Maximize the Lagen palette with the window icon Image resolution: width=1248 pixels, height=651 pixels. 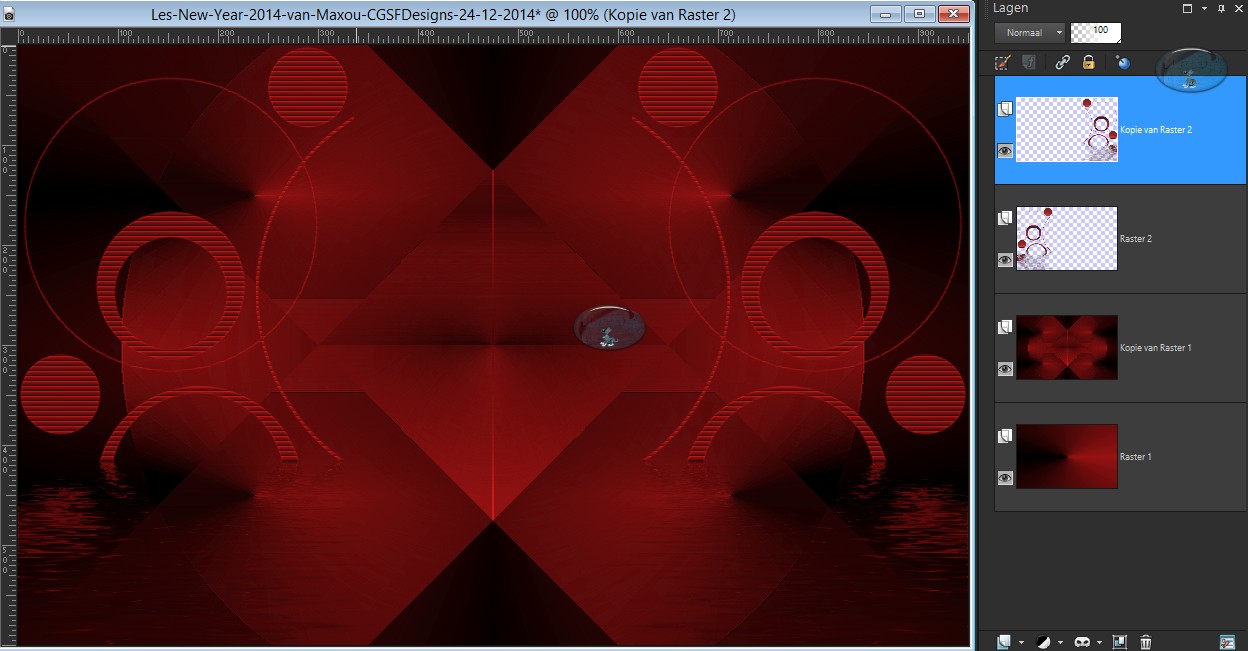pos(1187,7)
